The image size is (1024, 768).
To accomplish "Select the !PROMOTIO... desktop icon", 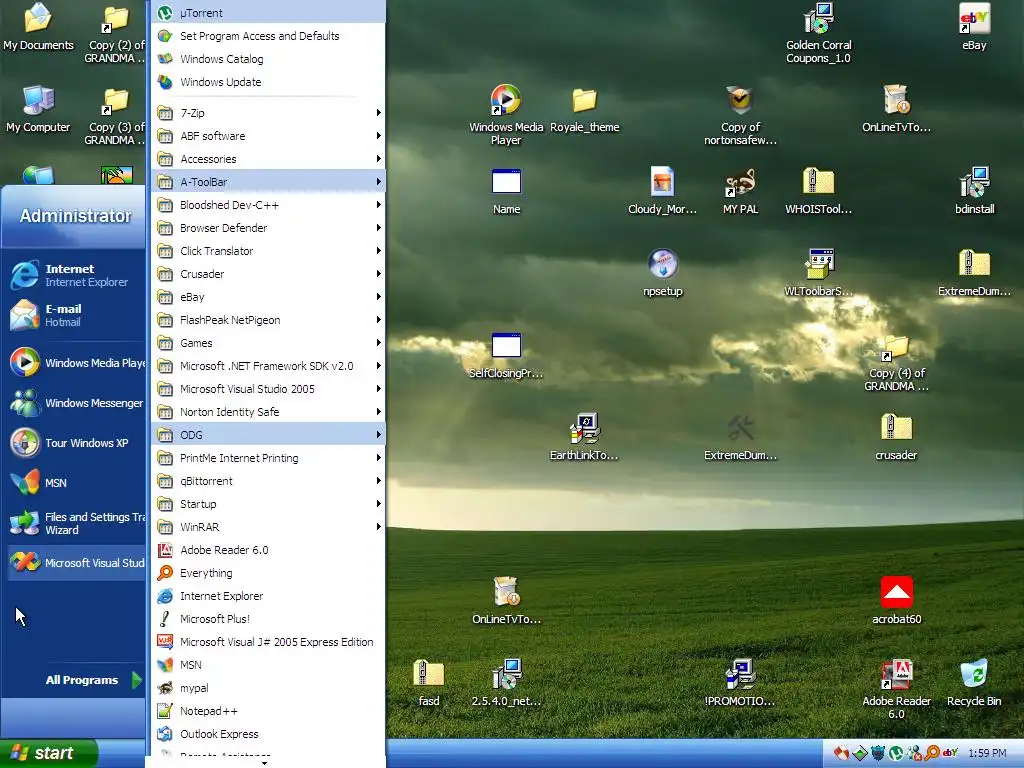I will [740, 682].
